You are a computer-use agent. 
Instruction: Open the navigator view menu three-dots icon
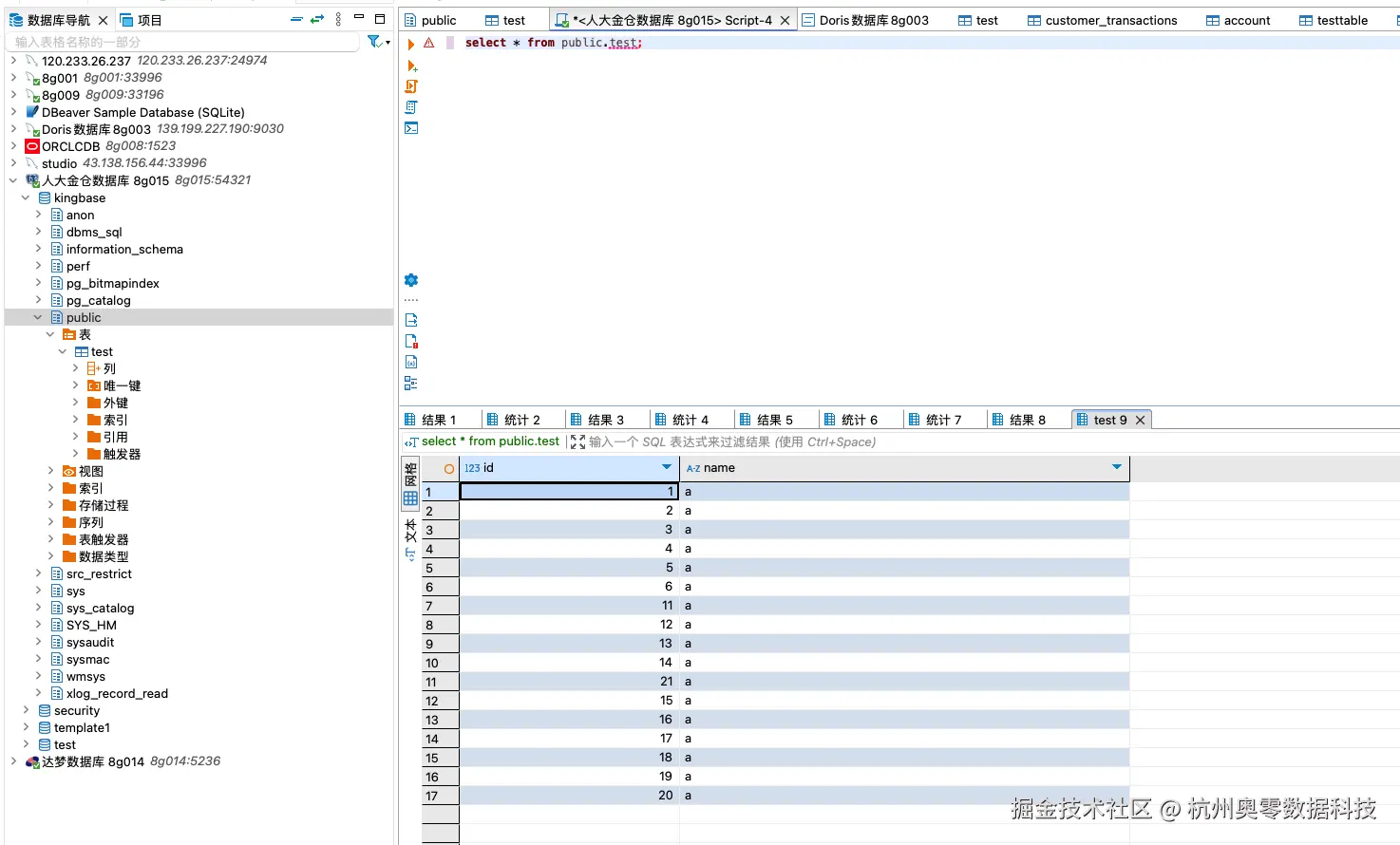(338, 19)
